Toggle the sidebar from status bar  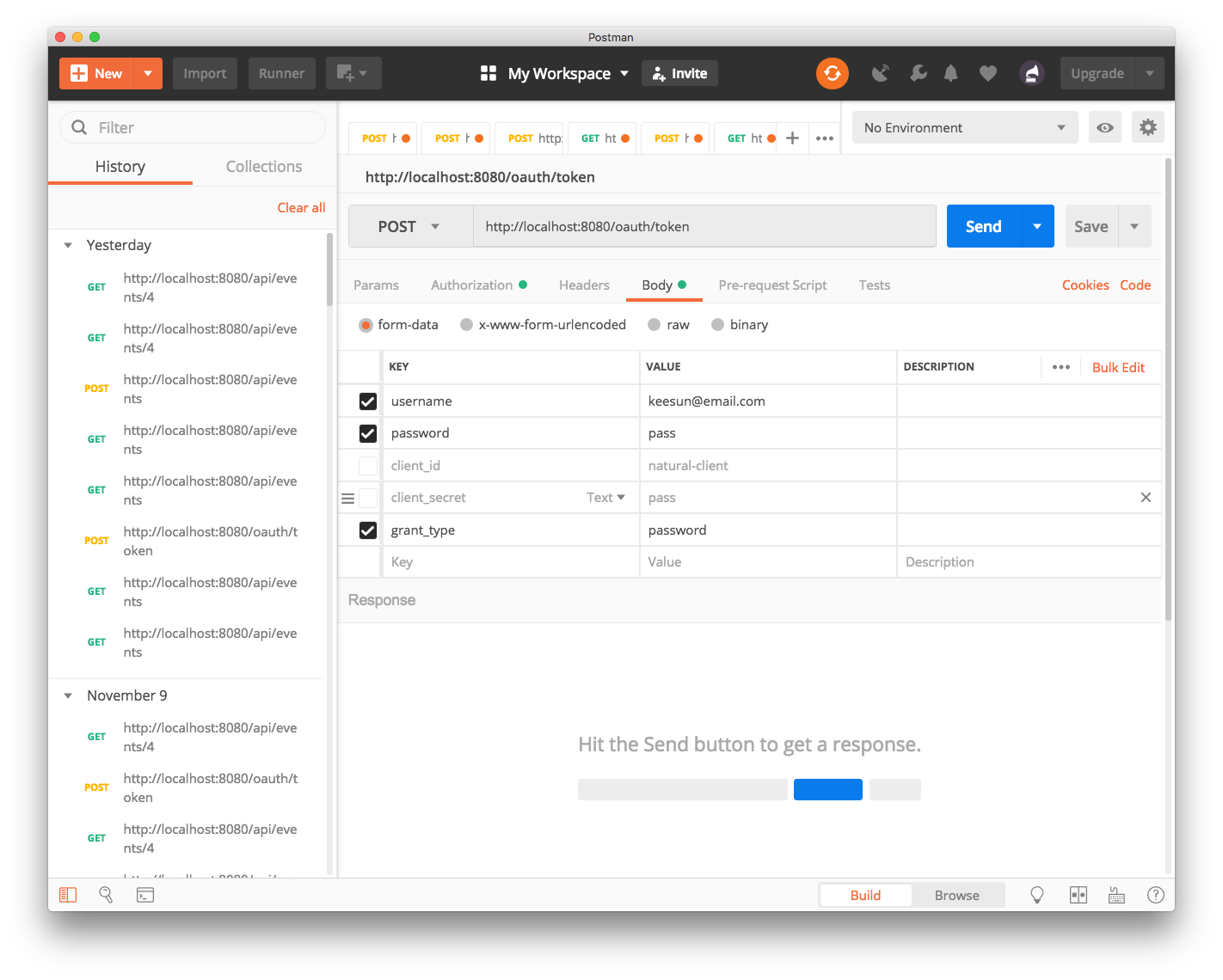pyautogui.click(x=68, y=895)
